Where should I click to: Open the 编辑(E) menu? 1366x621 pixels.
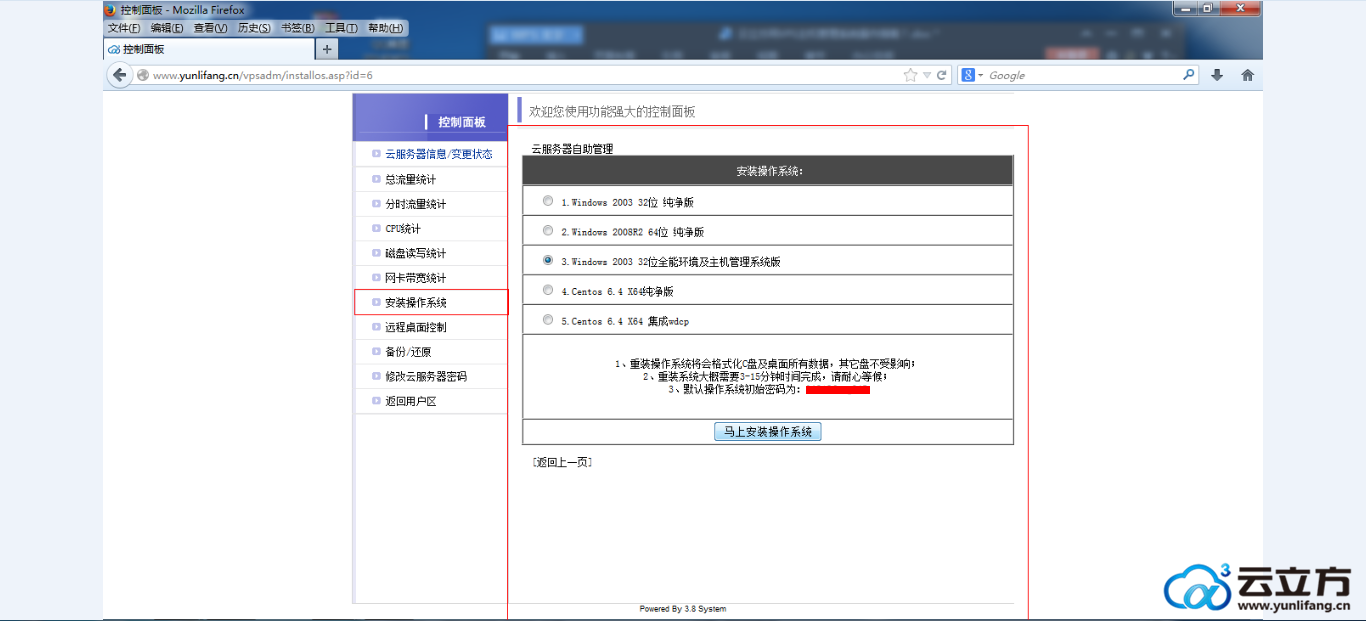coord(167,28)
